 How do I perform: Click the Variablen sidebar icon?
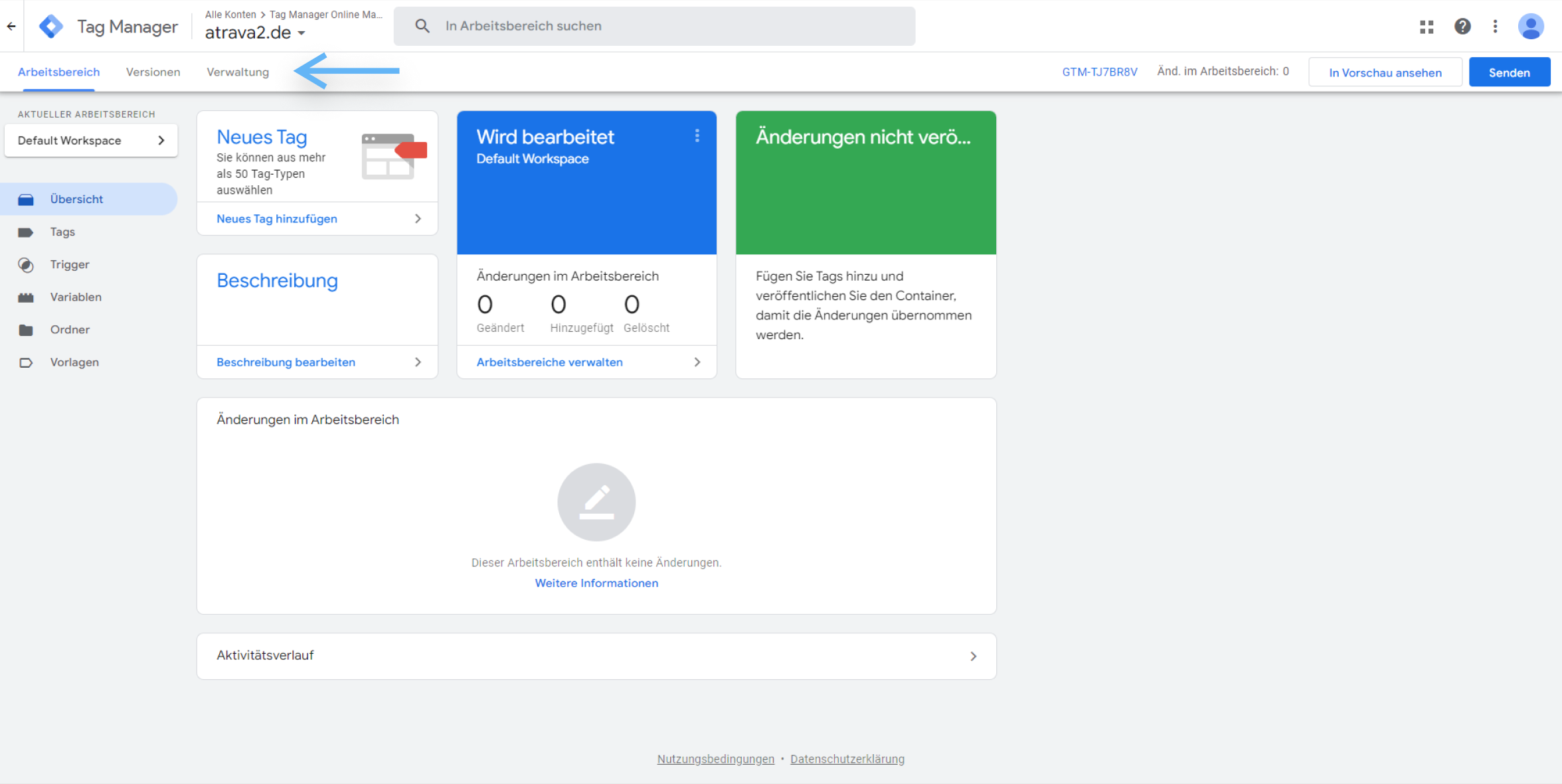[x=27, y=297]
